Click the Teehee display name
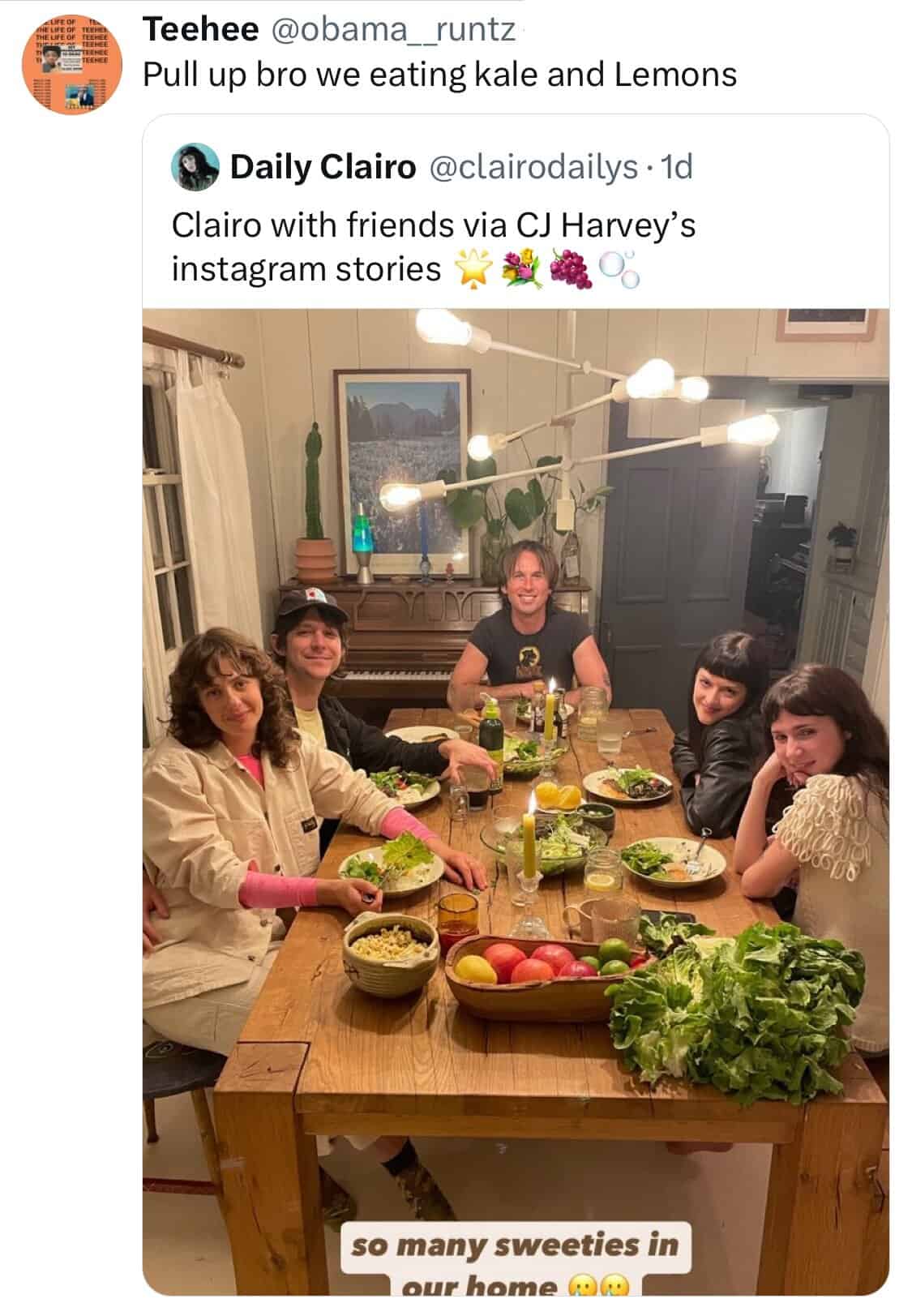This screenshot has height=1316, width=912. coord(201,29)
